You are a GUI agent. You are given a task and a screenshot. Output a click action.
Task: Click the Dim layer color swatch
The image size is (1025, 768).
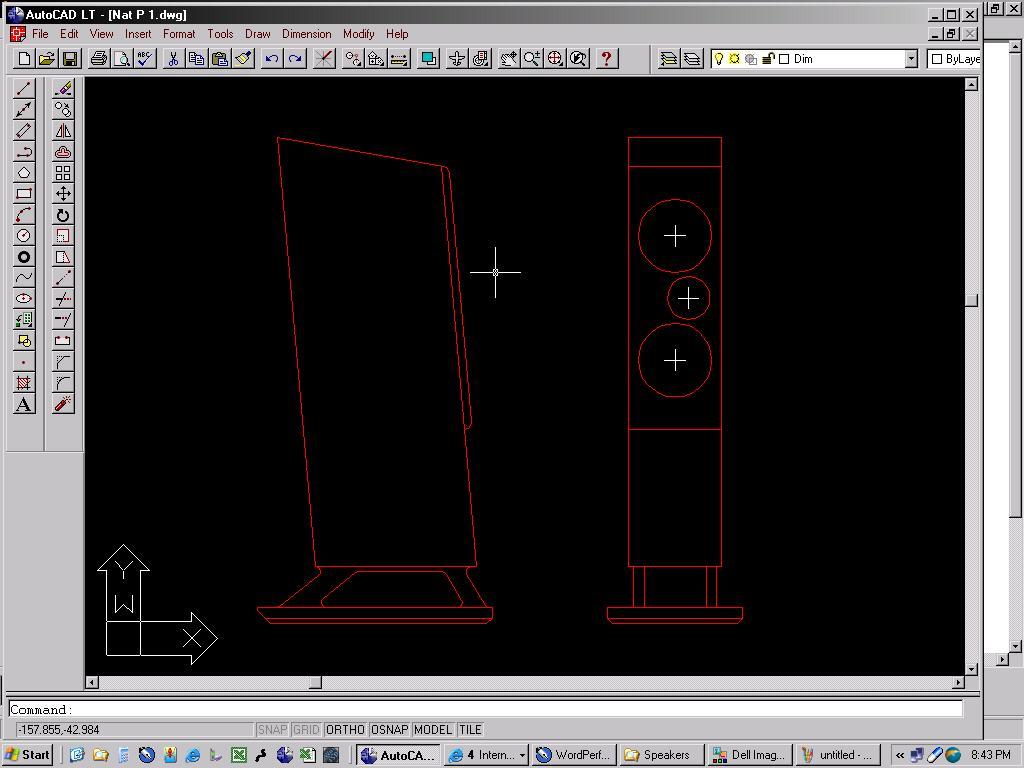point(784,59)
